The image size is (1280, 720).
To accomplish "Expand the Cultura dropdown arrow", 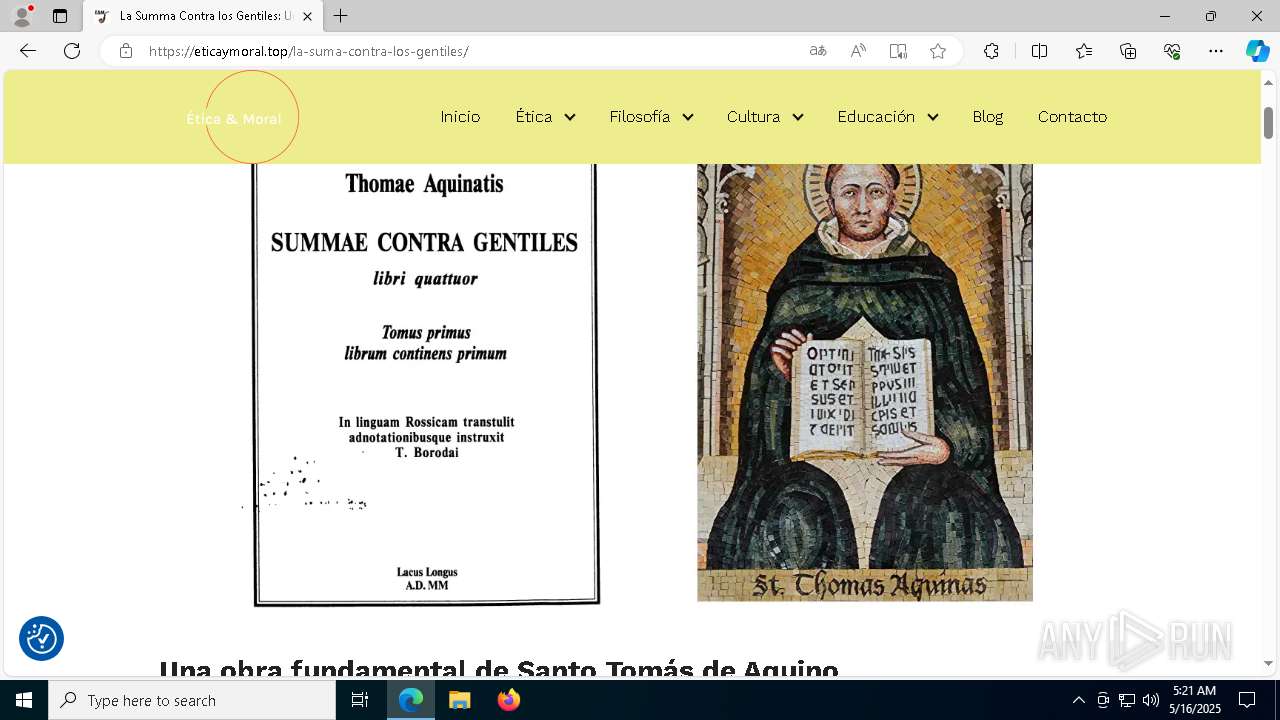I will (798, 117).
